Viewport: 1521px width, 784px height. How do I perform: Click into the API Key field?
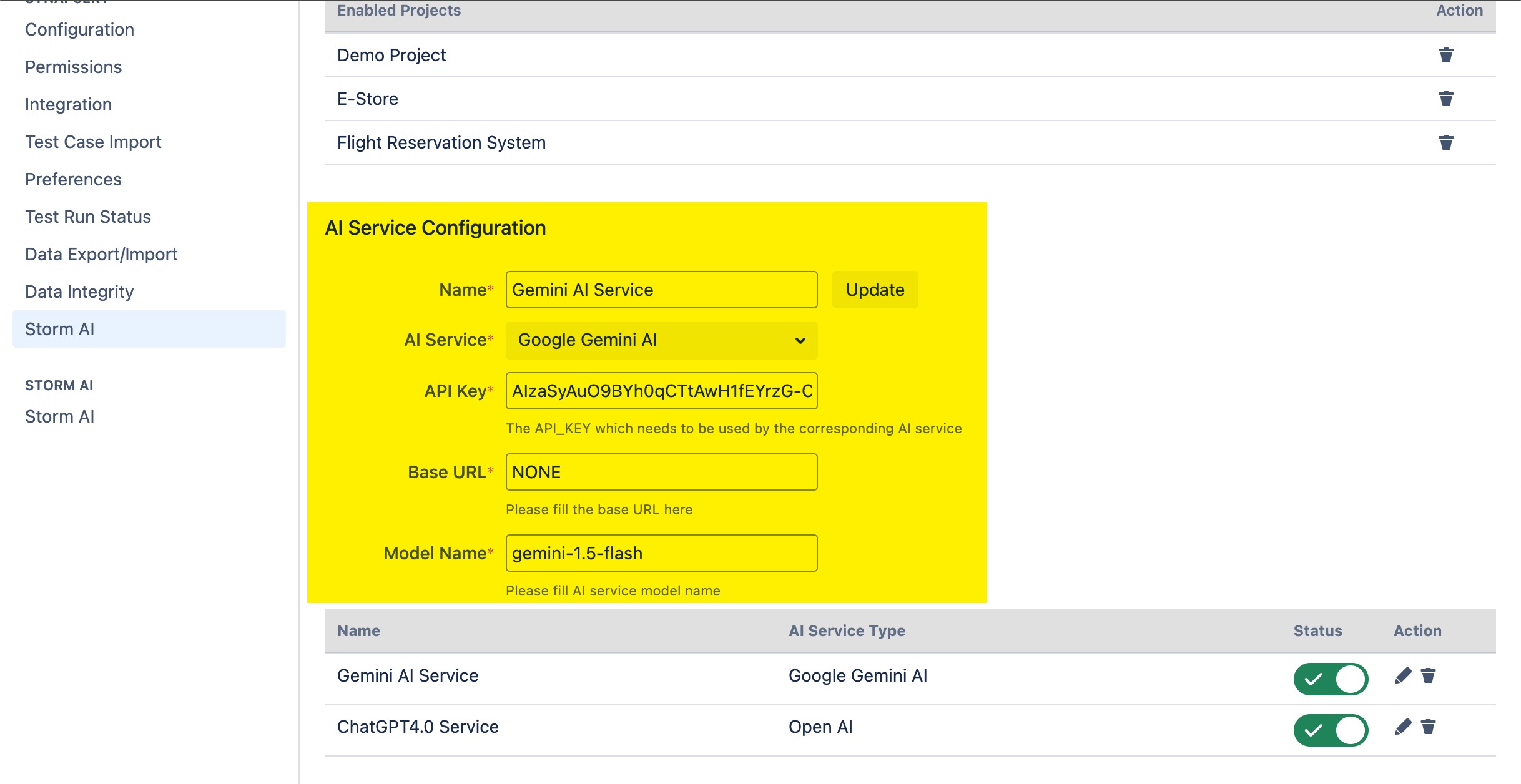661,391
